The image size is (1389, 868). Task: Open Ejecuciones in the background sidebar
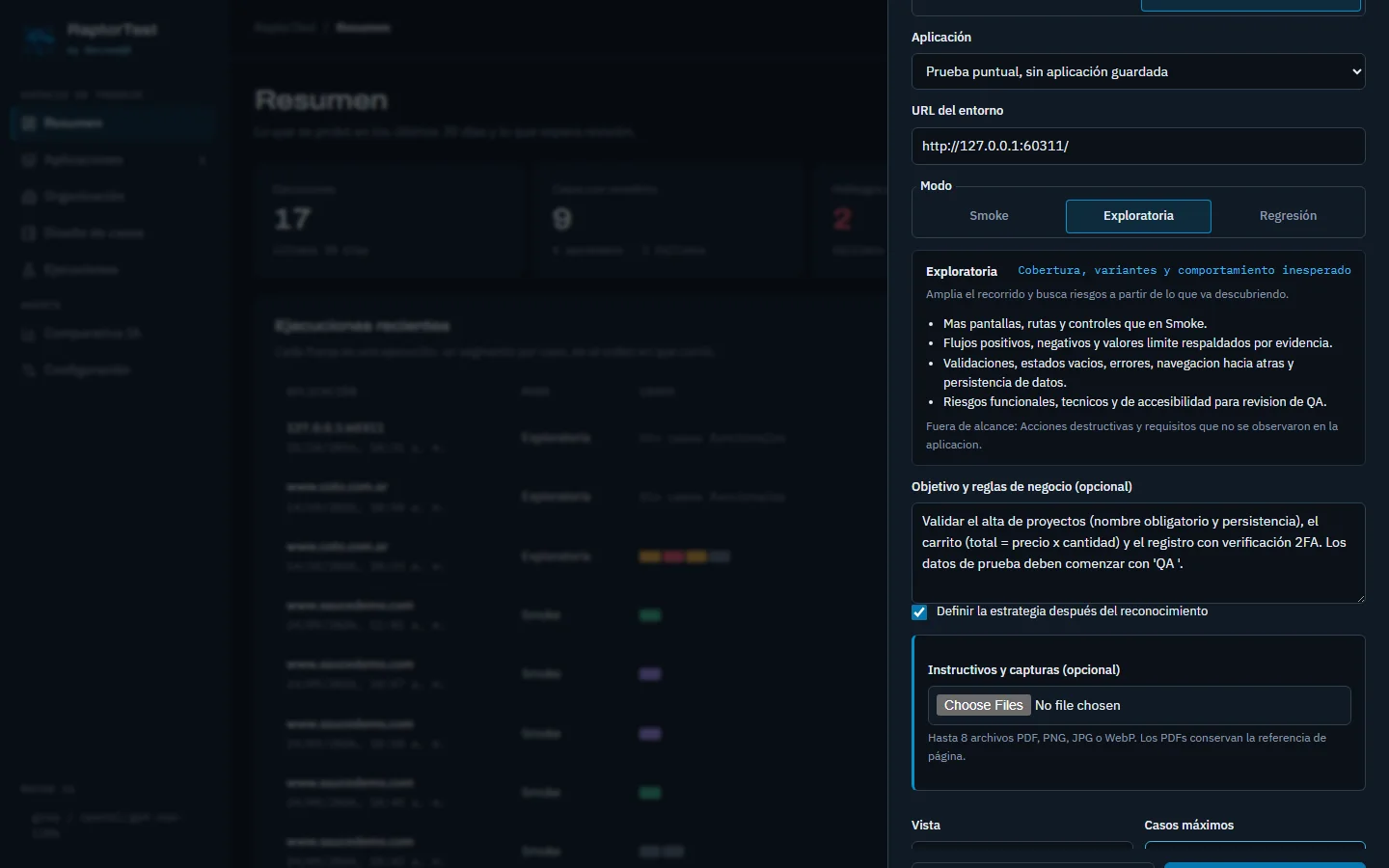(x=112, y=270)
